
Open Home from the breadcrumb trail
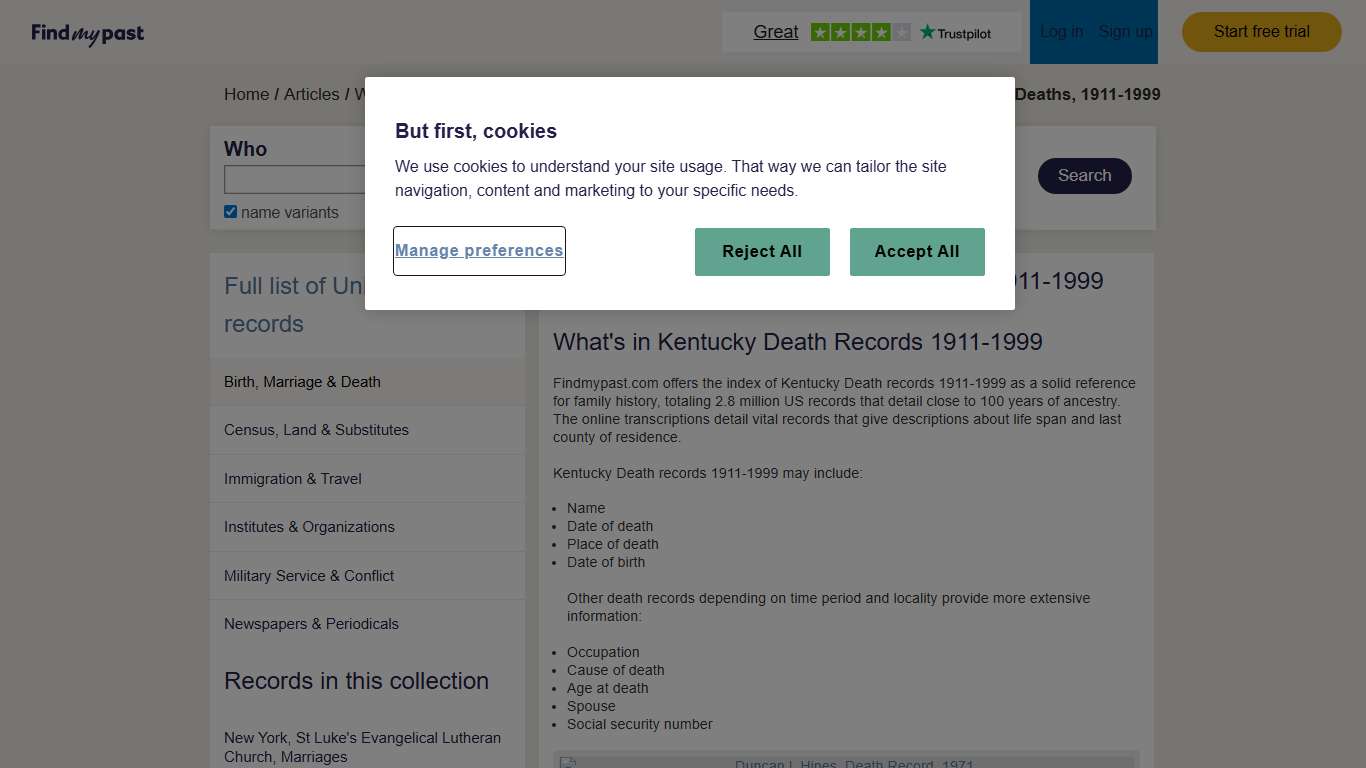pyautogui.click(x=246, y=94)
